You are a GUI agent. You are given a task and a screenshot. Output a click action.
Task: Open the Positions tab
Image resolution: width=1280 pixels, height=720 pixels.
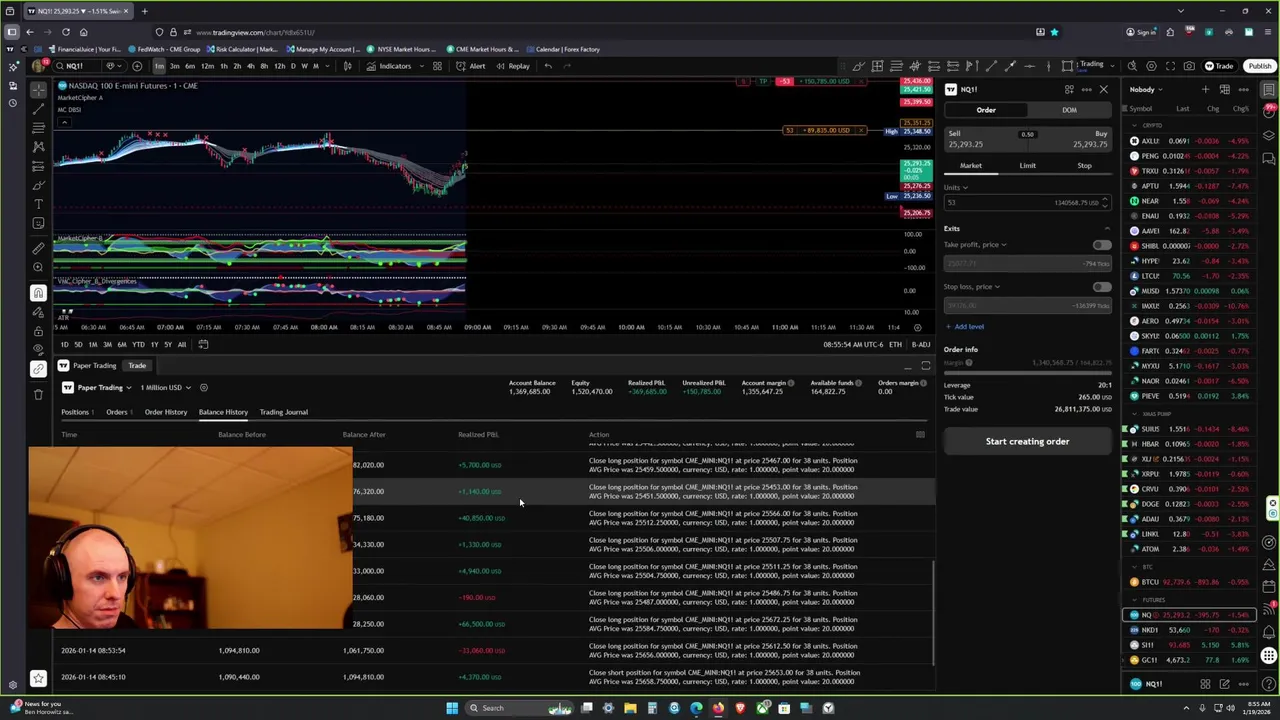point(77,412)
